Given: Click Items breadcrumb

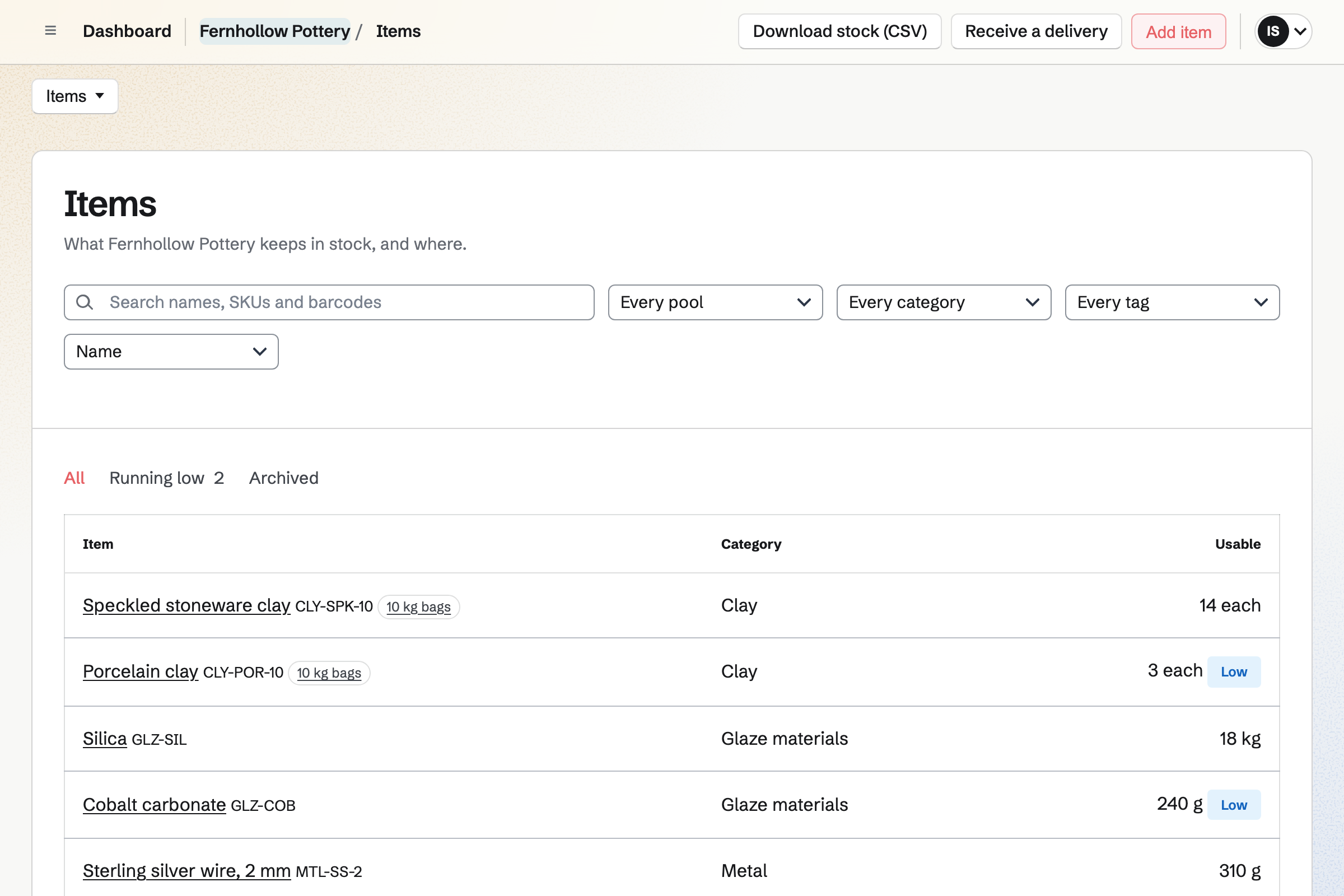Looking at the screenshot, I should coord(398,31).
